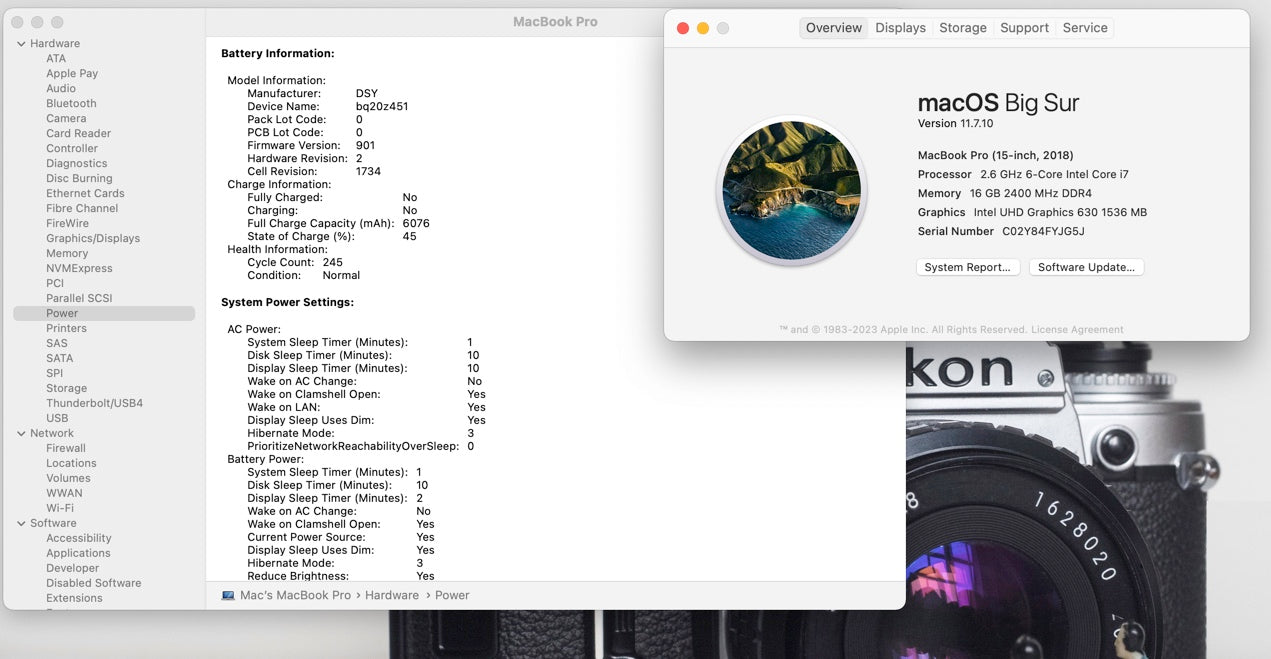This screenshot has width=1271, height=659.
Task: Select Memory in the Hardware list
Action: 67,254
